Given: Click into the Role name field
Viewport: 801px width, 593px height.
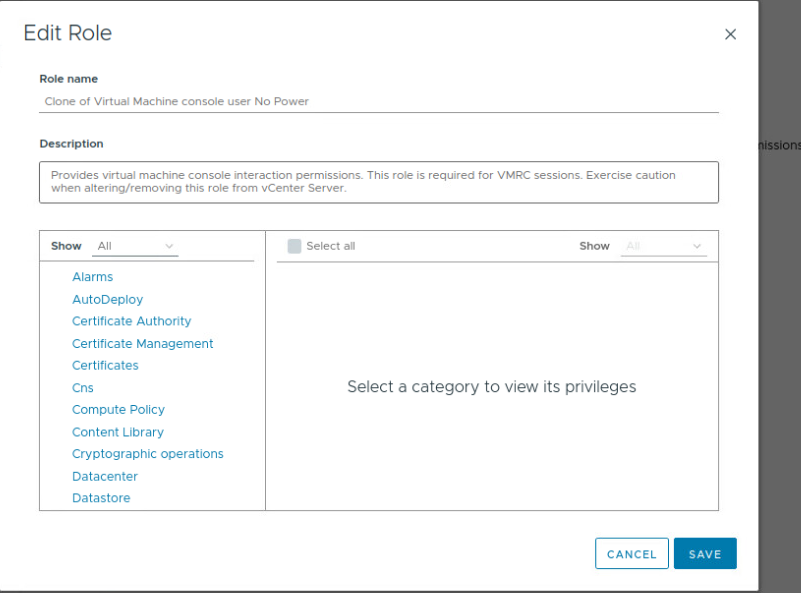Looking at the screenshot, I should (x=378, y=101).
